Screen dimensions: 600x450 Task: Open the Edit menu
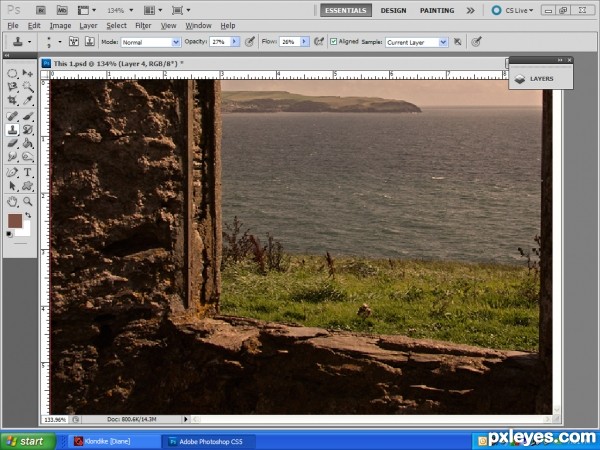tap(34, 26)
